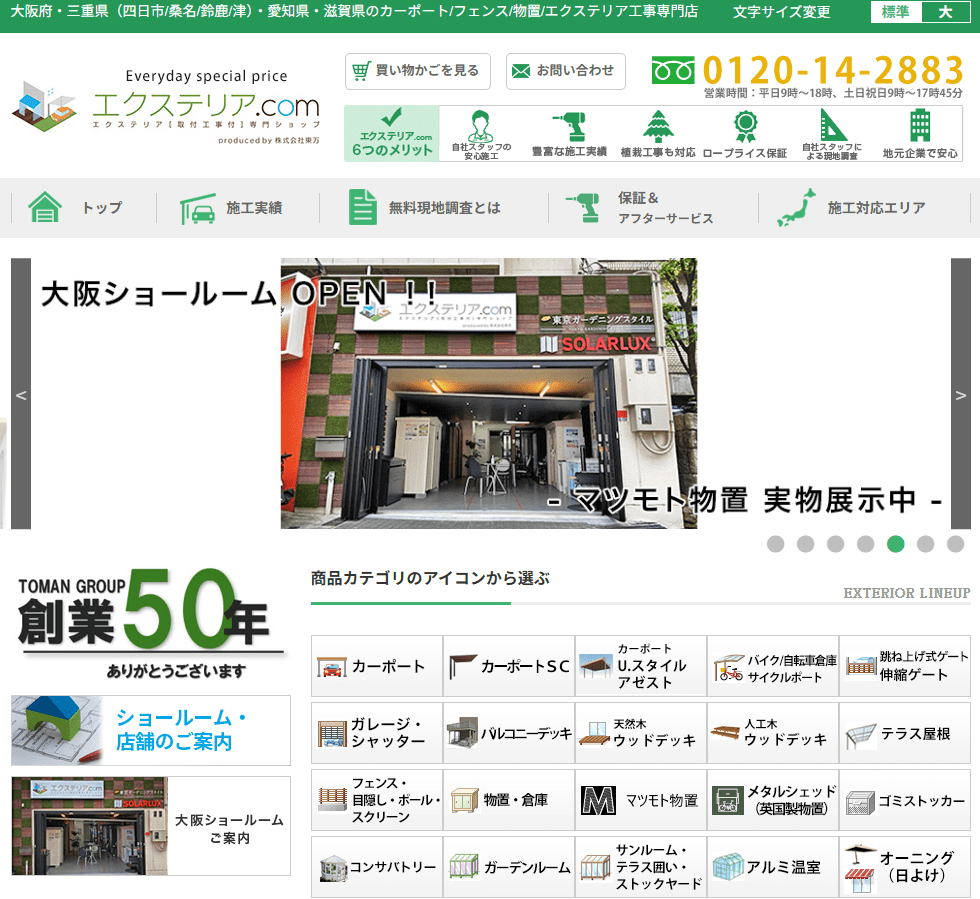Click the phone number 0120-14-2883
This screenshot has width=980, height=899.
coord(833,69)
